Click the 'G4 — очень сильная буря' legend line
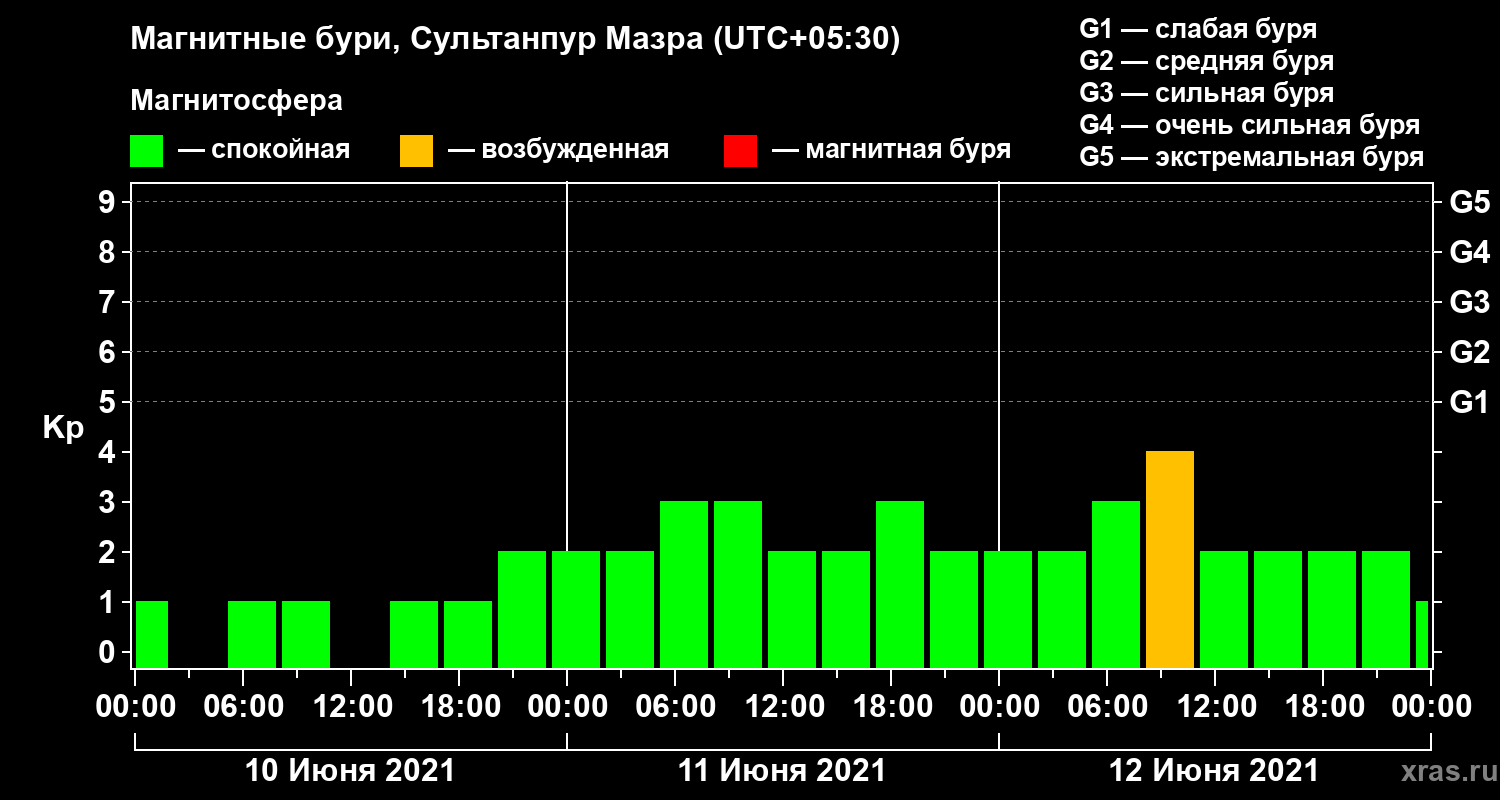 pos(1250,125)
